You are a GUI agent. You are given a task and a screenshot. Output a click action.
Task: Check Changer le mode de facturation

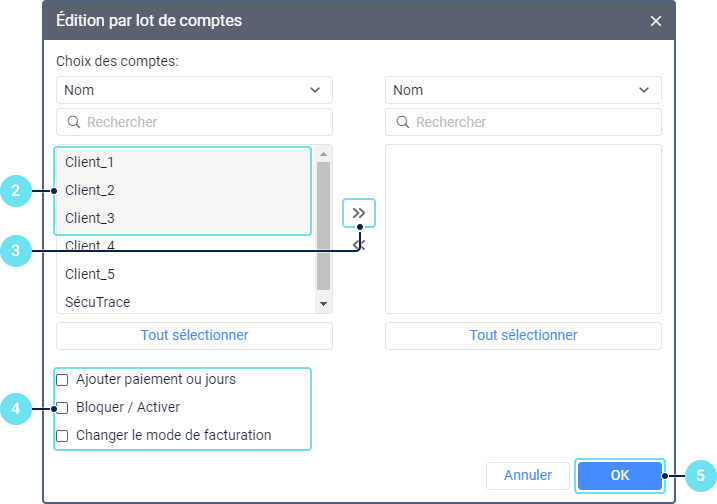pyautogui.click(x=62, y=436)
